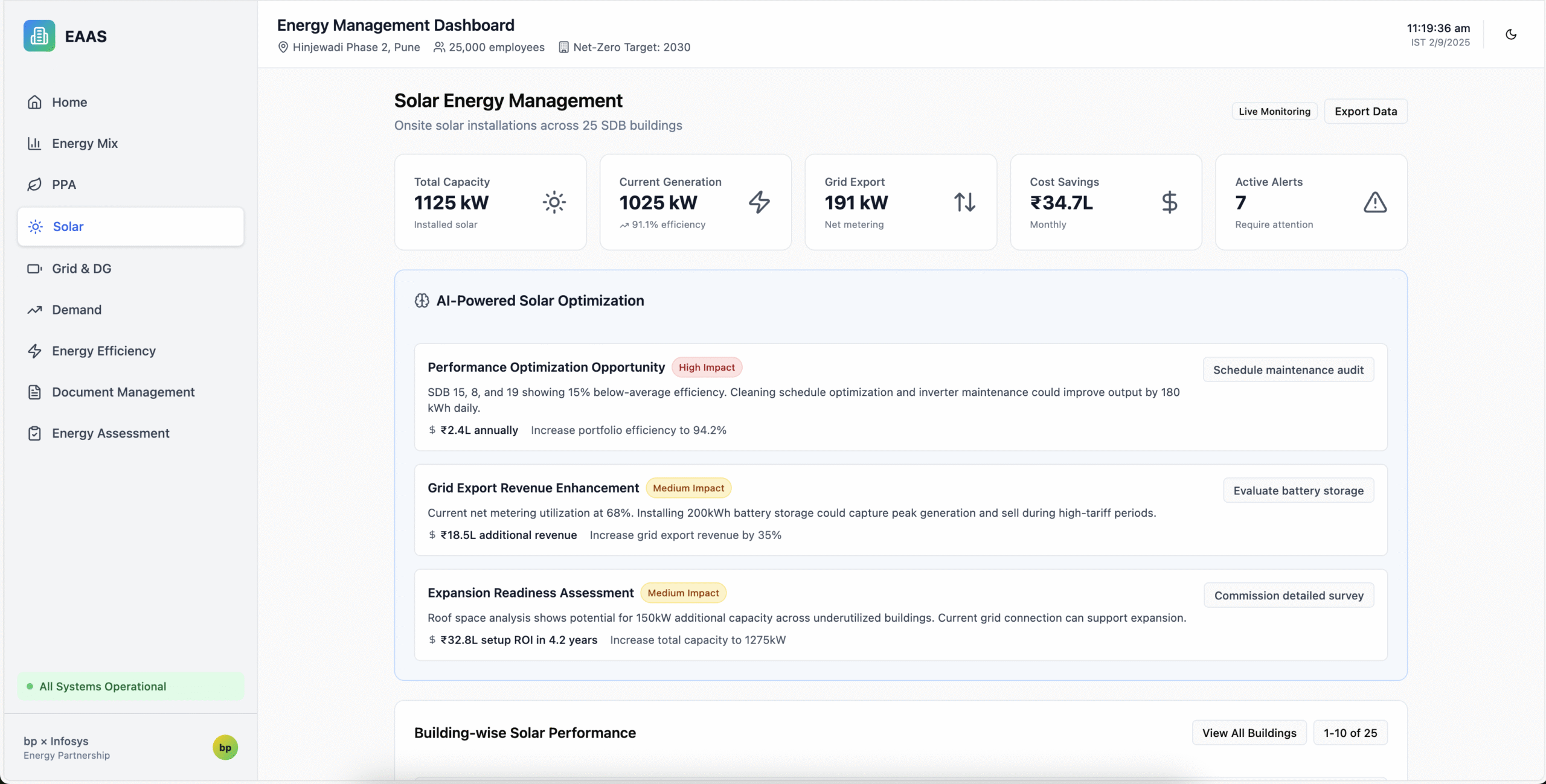Click lightning bolt icon in Current Generation card
This screenshot has width=1546, height=784.
pyautogui.click(x=759, y=202)
